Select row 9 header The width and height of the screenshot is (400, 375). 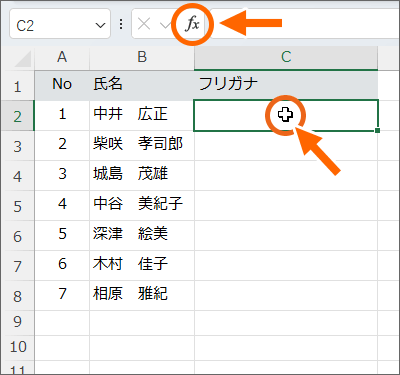pos(17,323)
